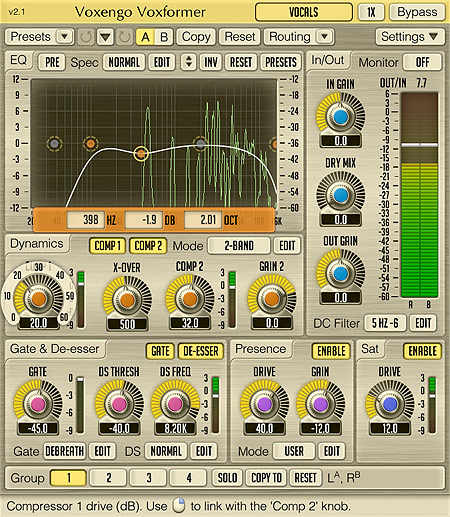The image size is (450, 517).
Task: Click the Gate EDIT button
Action: pos(102,451)
